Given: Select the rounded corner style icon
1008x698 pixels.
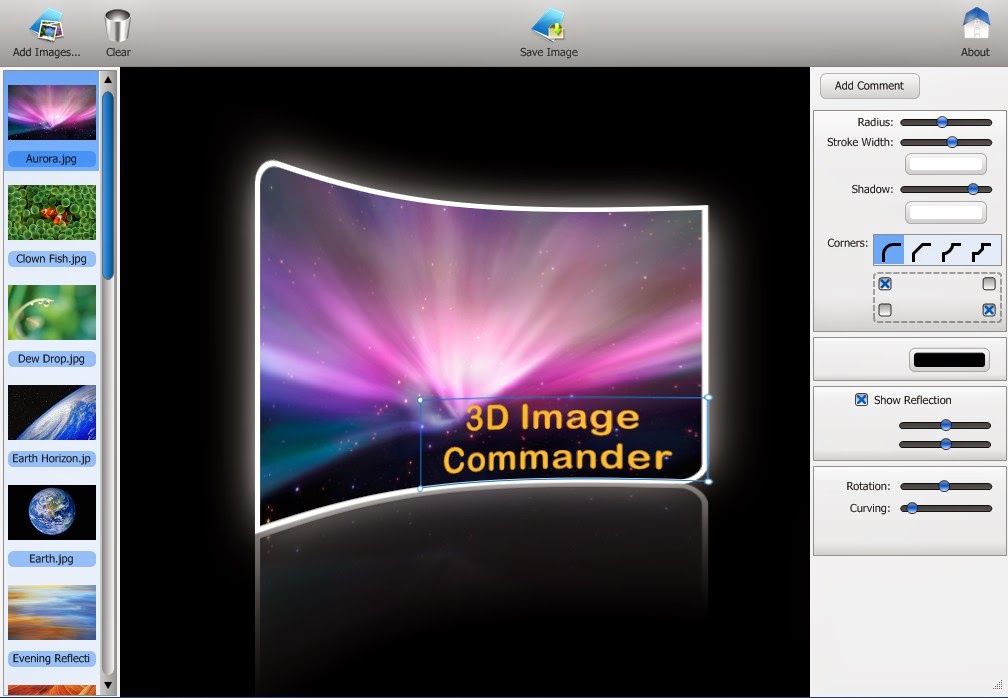Looking at the screenshot, I should 890,251.
